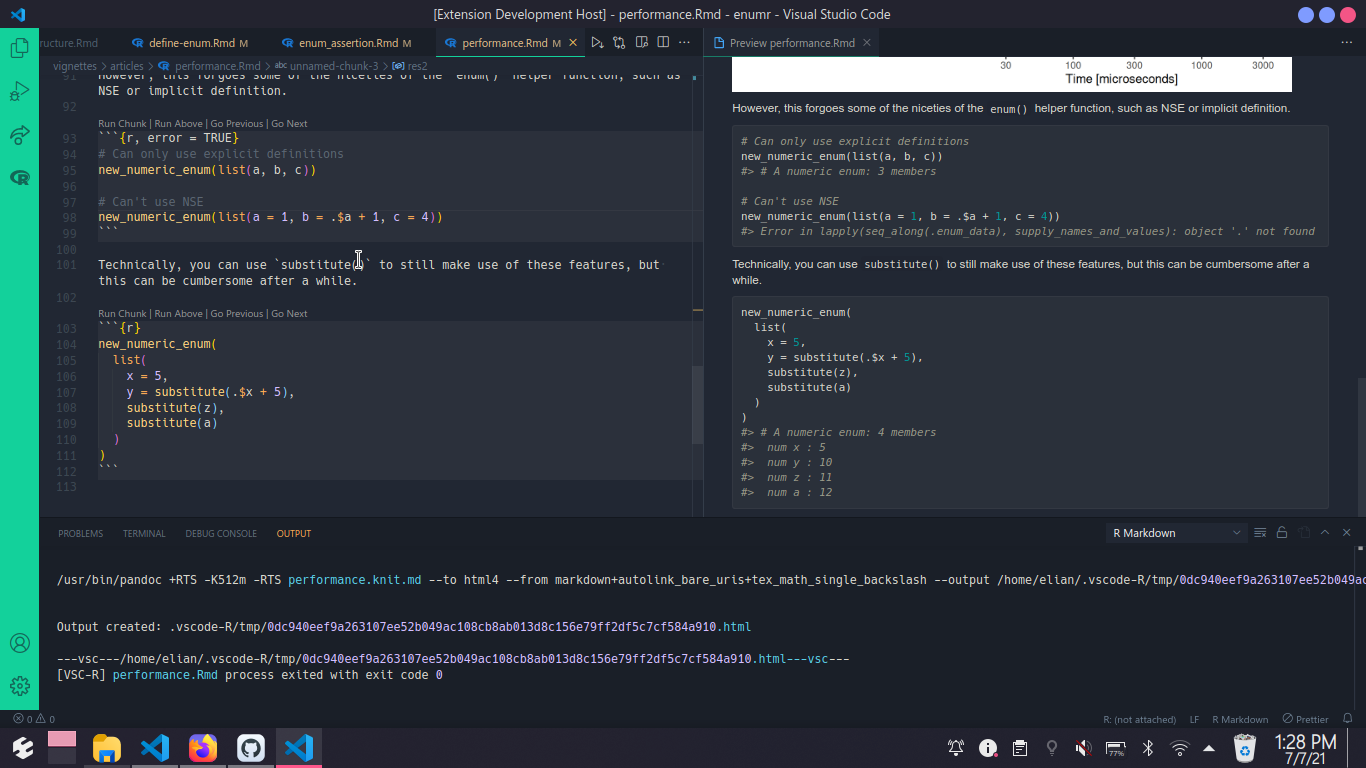Place cursor on line 105 list( code

tap(130, 360)
